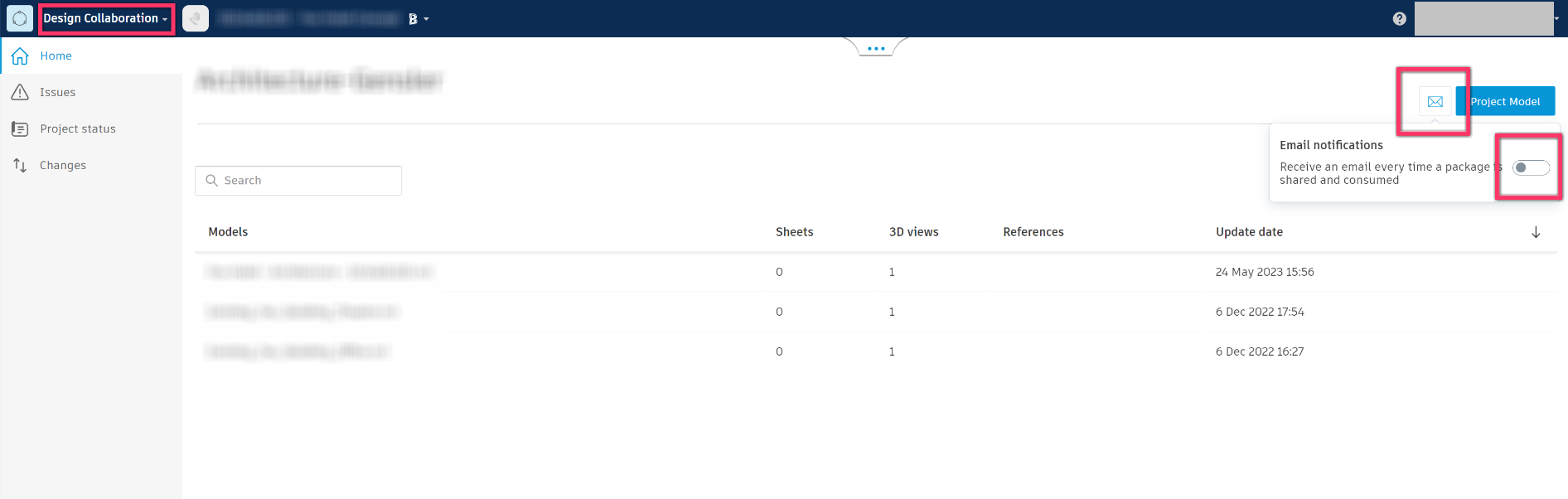Toggle sort direction with the down arrow

(1536, 232)
